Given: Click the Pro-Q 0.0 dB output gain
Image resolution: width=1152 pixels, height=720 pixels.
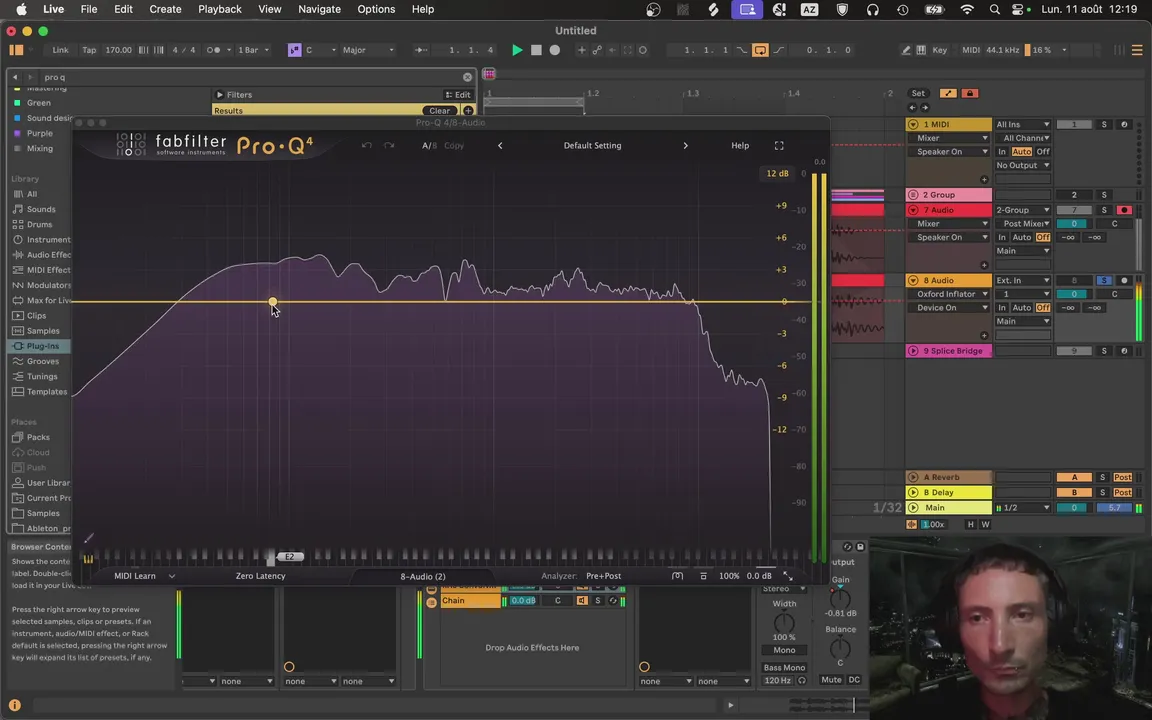Looking at the screenshot, I should [x=759, y=576].
